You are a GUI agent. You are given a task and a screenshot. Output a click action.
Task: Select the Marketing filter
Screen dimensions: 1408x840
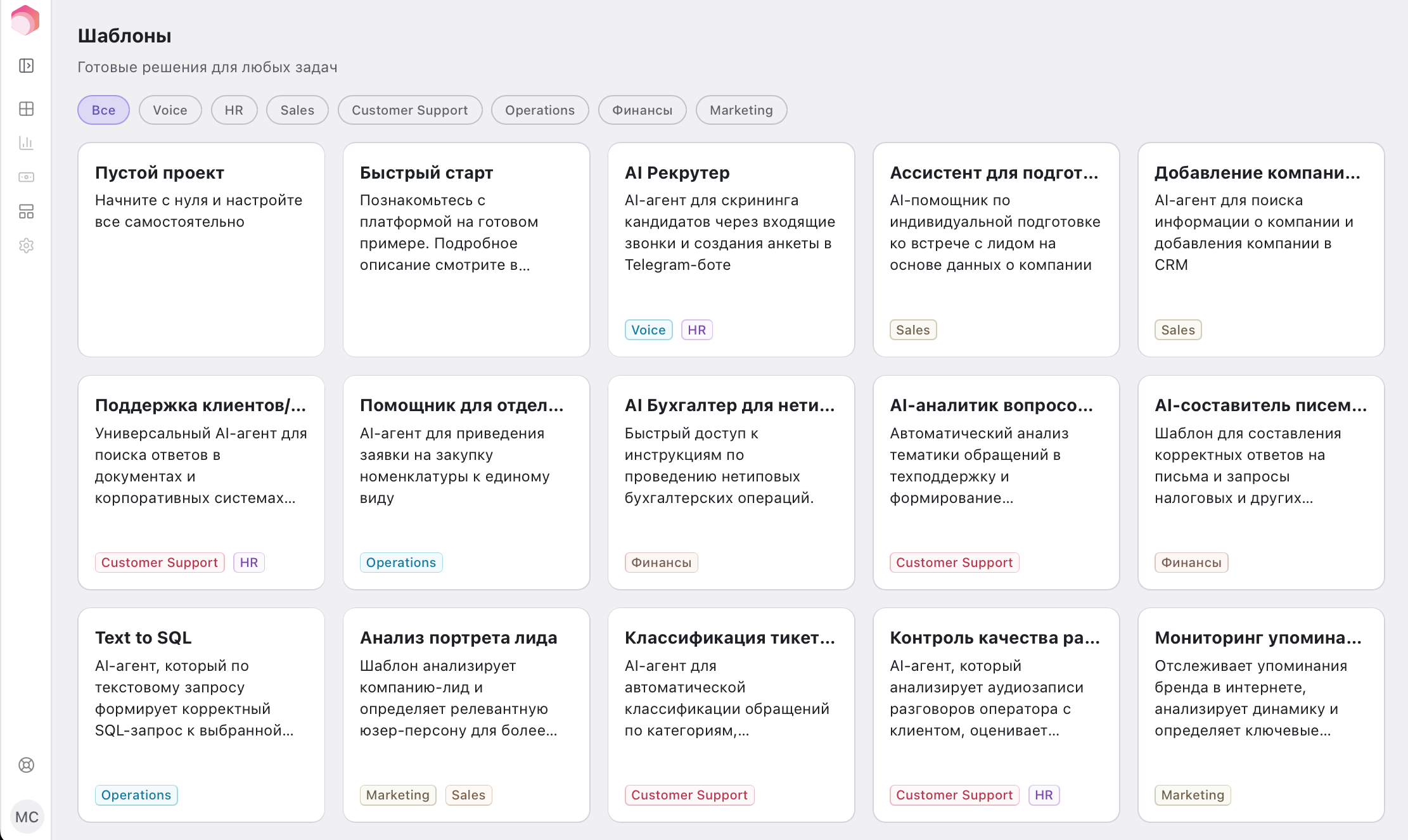pyautogui.click(x=741, y=110)
